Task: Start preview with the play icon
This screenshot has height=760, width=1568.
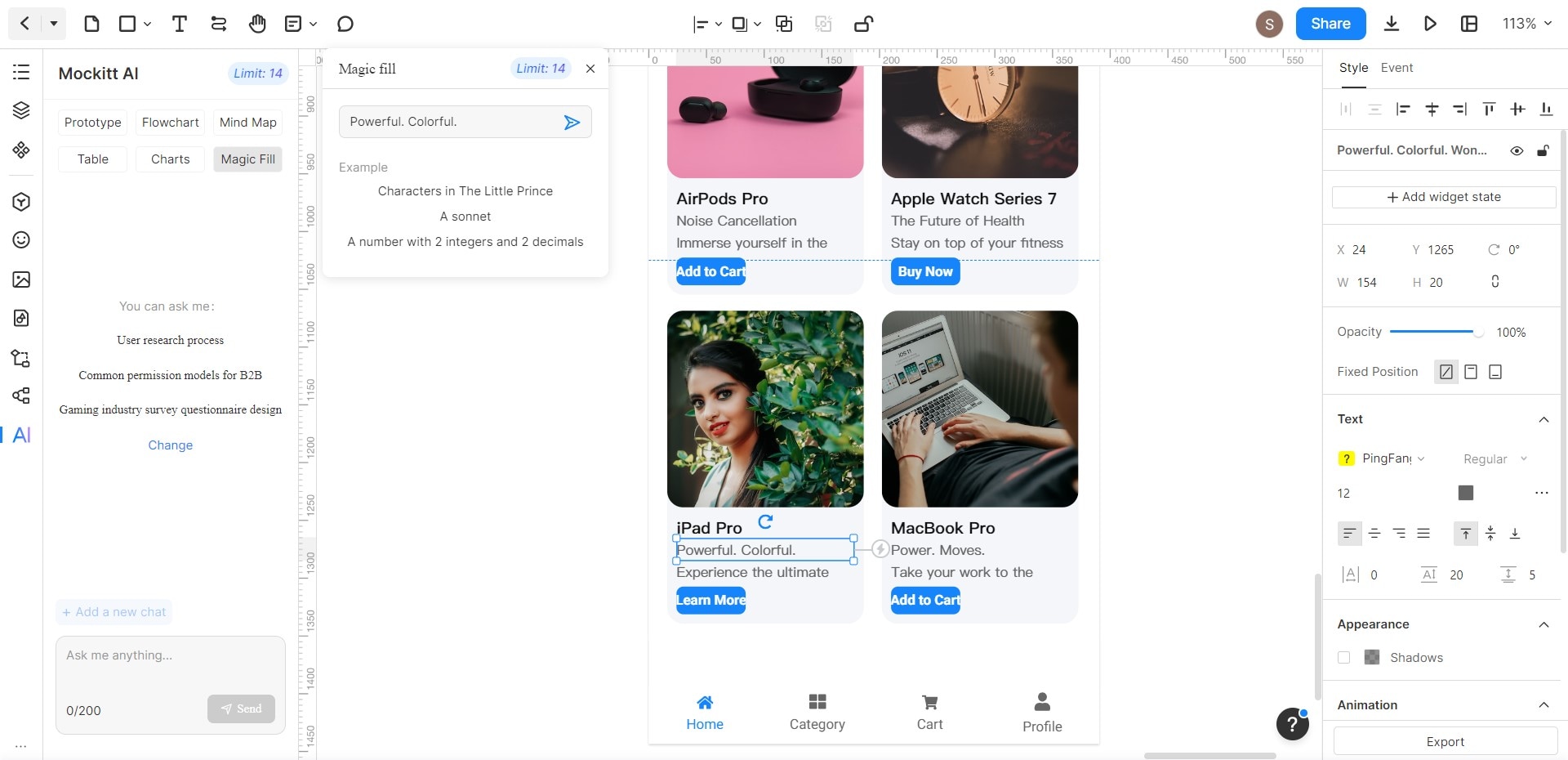Action: [1430, 24]
